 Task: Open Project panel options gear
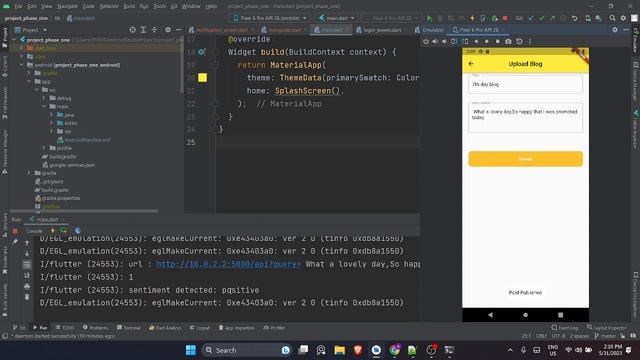(x=168, y=30)
